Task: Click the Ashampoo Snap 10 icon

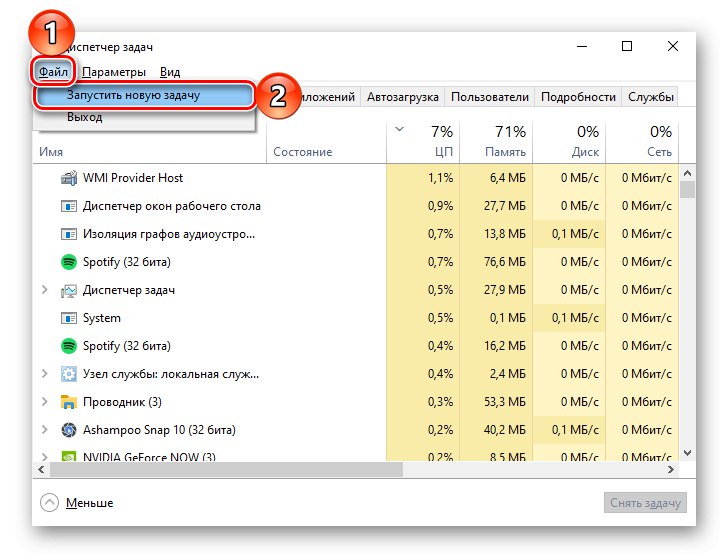Action: (x=69, y=430)
